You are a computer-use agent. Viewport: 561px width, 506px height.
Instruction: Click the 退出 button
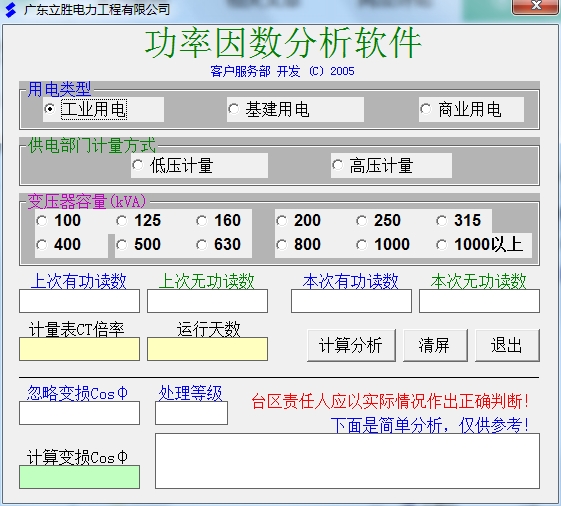507,345
